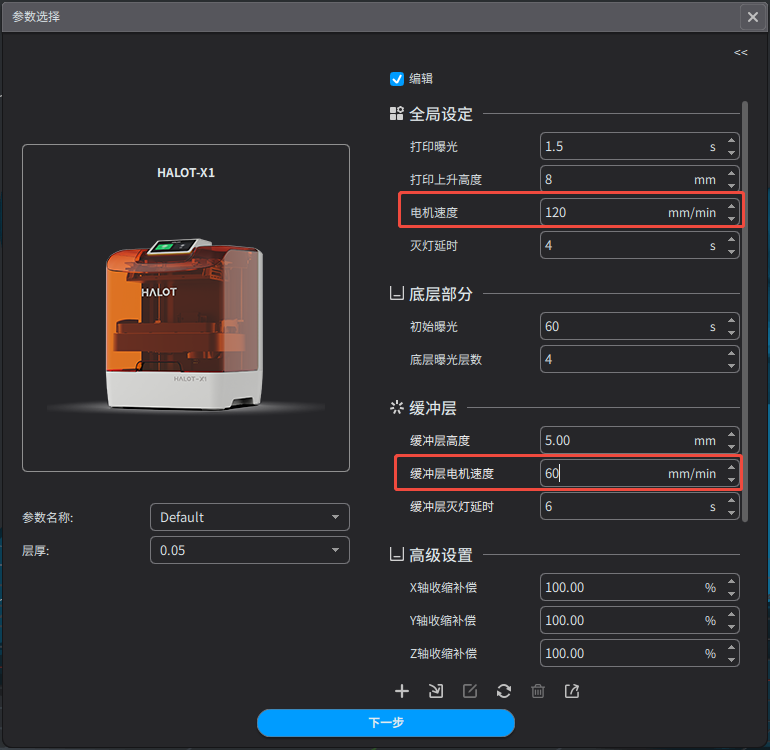This screenshot has height=750, width=770.
Task: Decrease 打印曝光 with the down arrow
Action: tap(731, 153)
